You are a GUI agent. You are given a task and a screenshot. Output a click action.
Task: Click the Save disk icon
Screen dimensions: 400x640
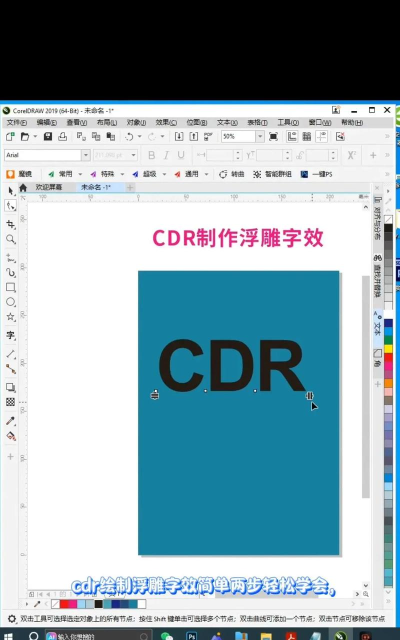coord(48,136)
